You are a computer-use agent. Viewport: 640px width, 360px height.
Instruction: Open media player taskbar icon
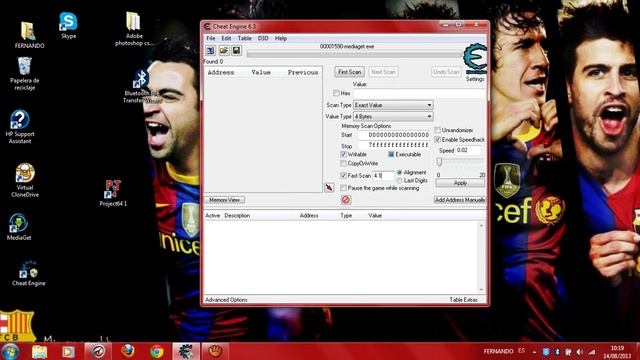point(68,351)
